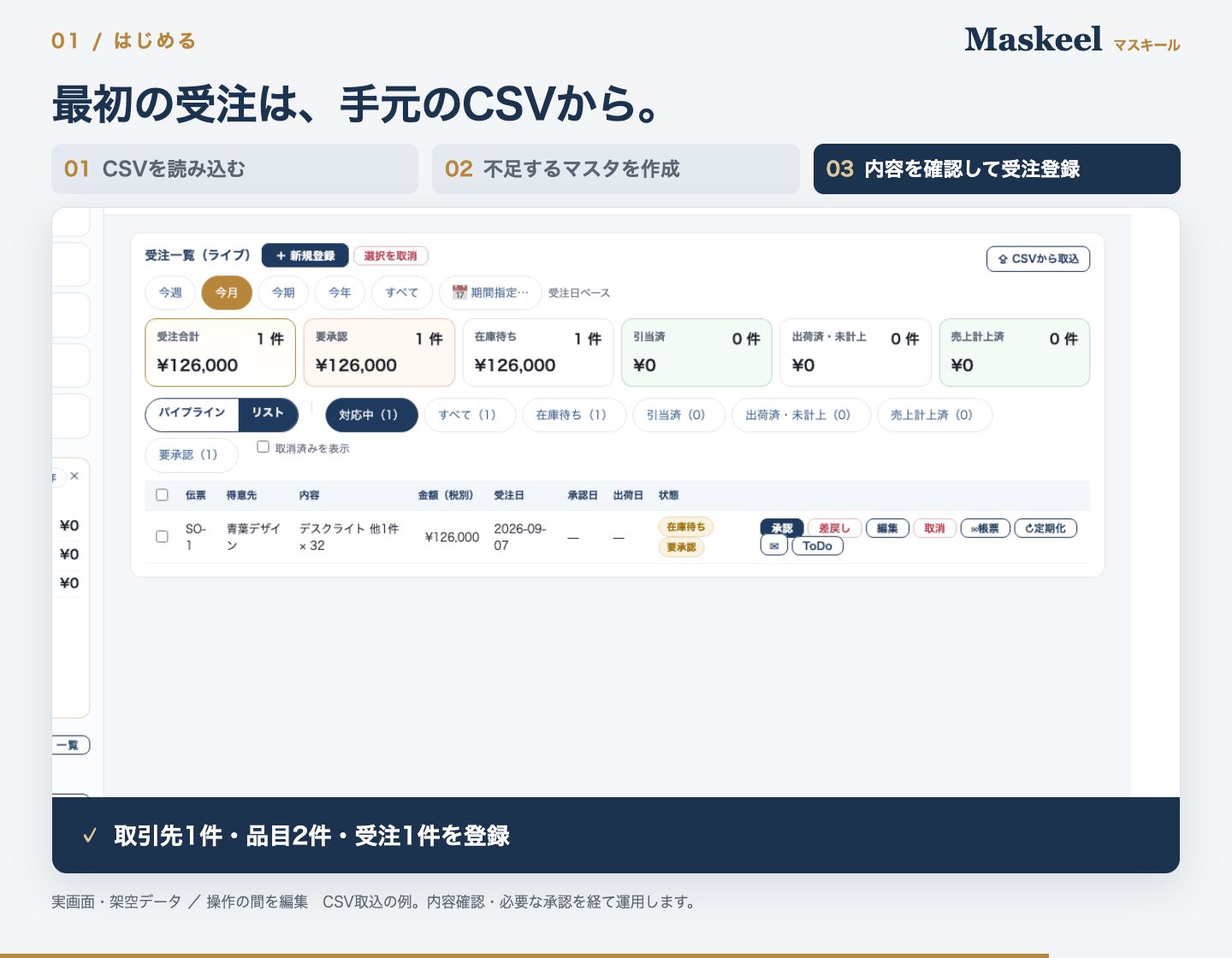Image resolution: width=1232 pixels, height=958 pixels.
Task: Switch view to リスト
Action: click(x=268, y=414)
